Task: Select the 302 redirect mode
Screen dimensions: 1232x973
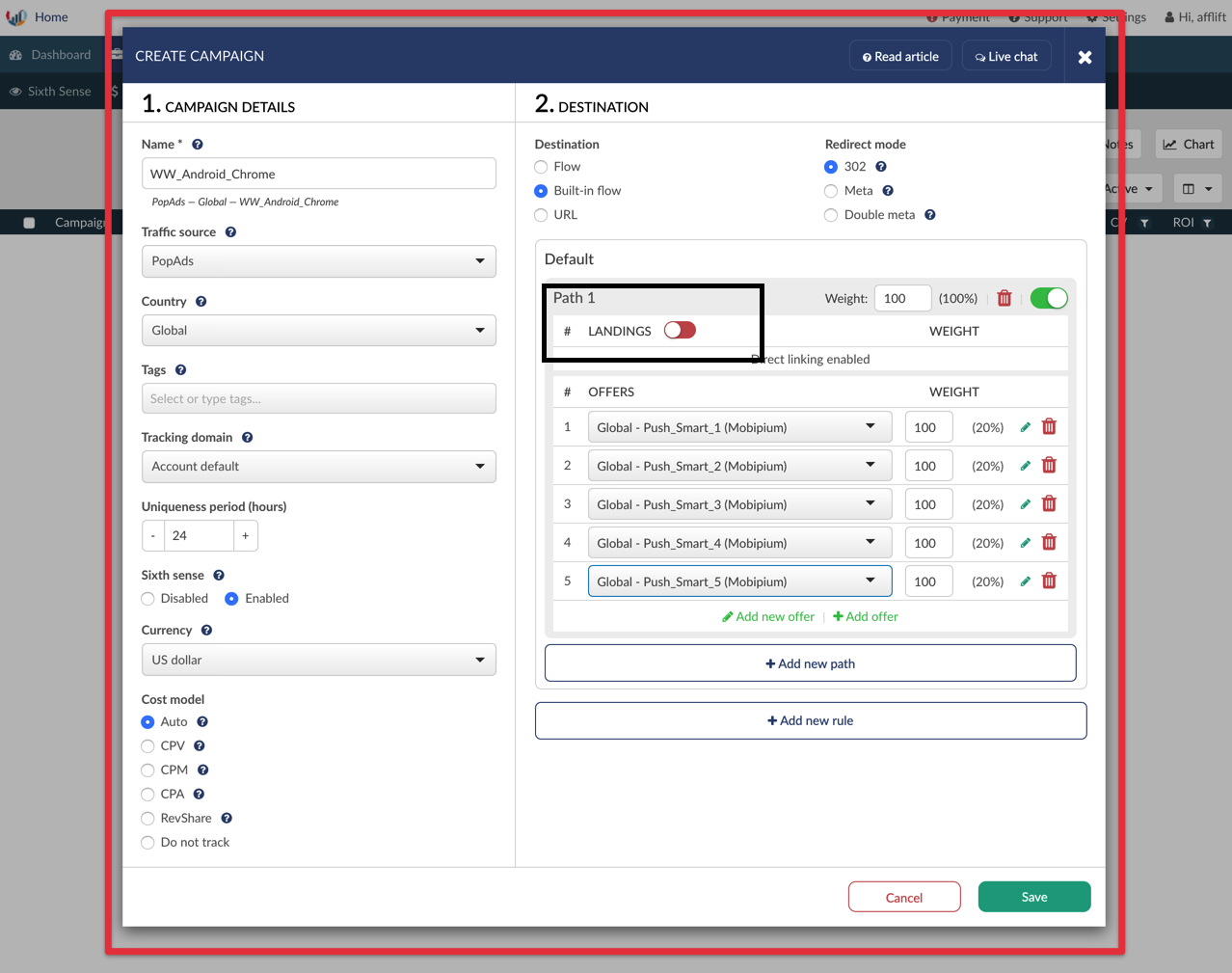Action: (x=831, y=168)
